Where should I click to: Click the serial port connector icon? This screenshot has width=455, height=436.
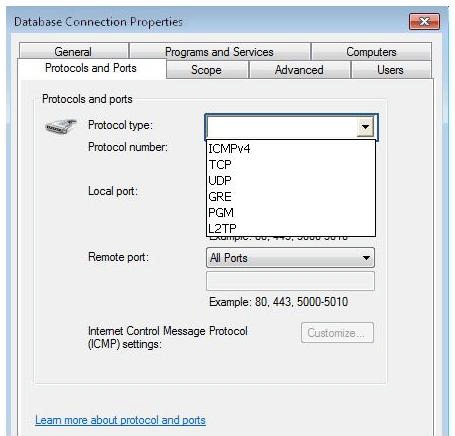(x=61, y=126)
